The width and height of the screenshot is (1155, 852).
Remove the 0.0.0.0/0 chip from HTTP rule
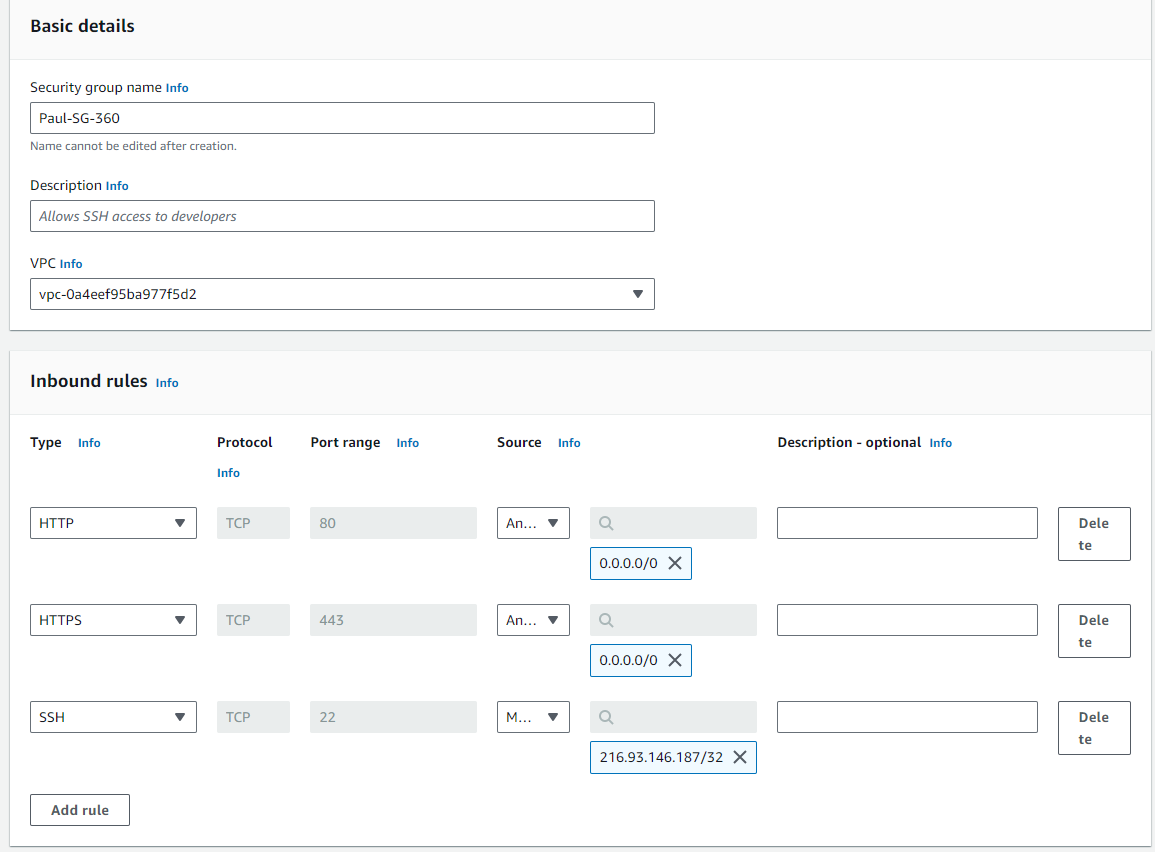pyautogui.click(x=675, y=563)
